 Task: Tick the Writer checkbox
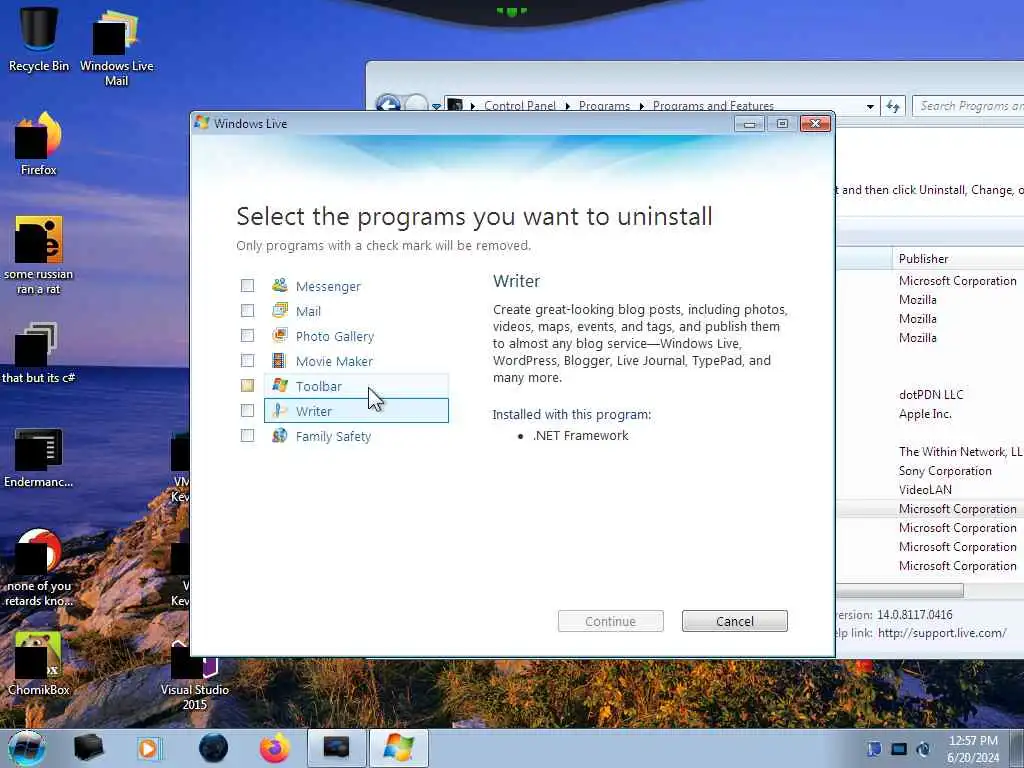(248, 410)
